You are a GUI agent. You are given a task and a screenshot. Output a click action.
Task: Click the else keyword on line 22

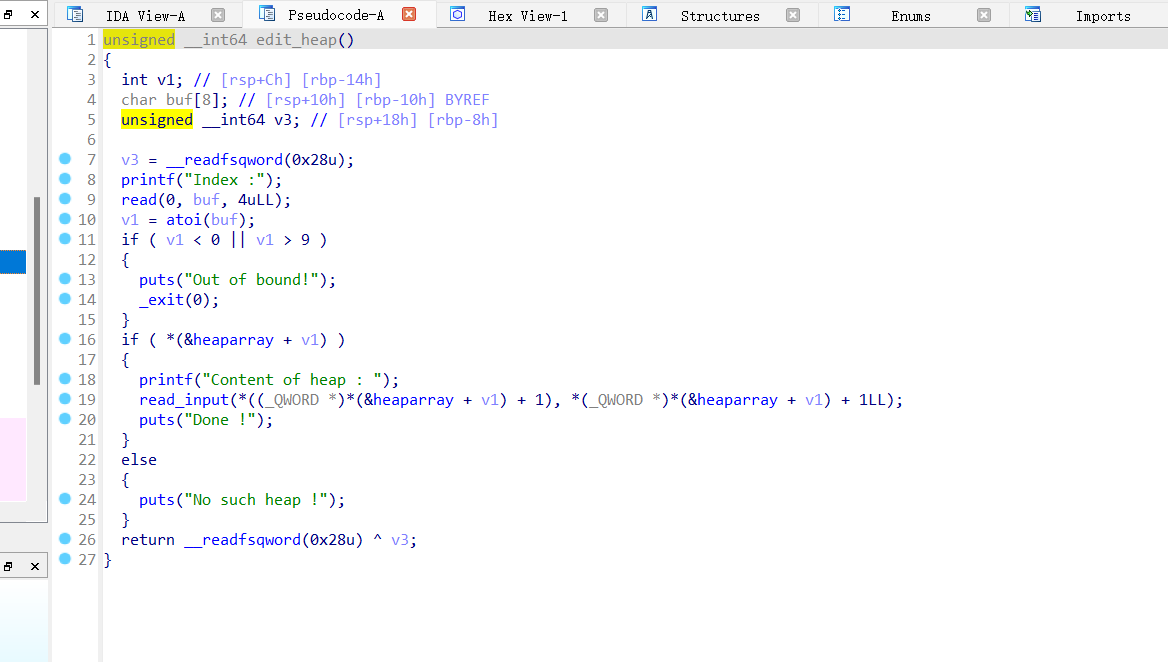click(139, 459)
